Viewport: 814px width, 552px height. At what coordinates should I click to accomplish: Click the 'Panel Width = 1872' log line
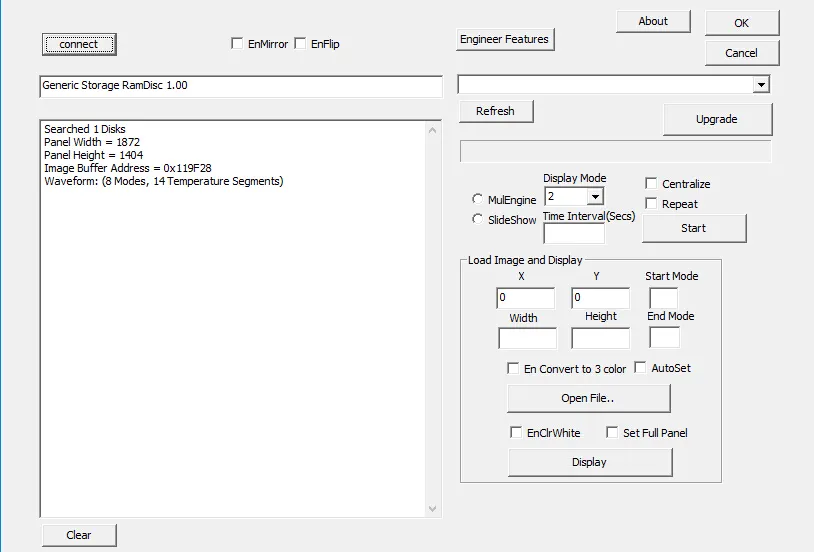[x=92, y=142]
